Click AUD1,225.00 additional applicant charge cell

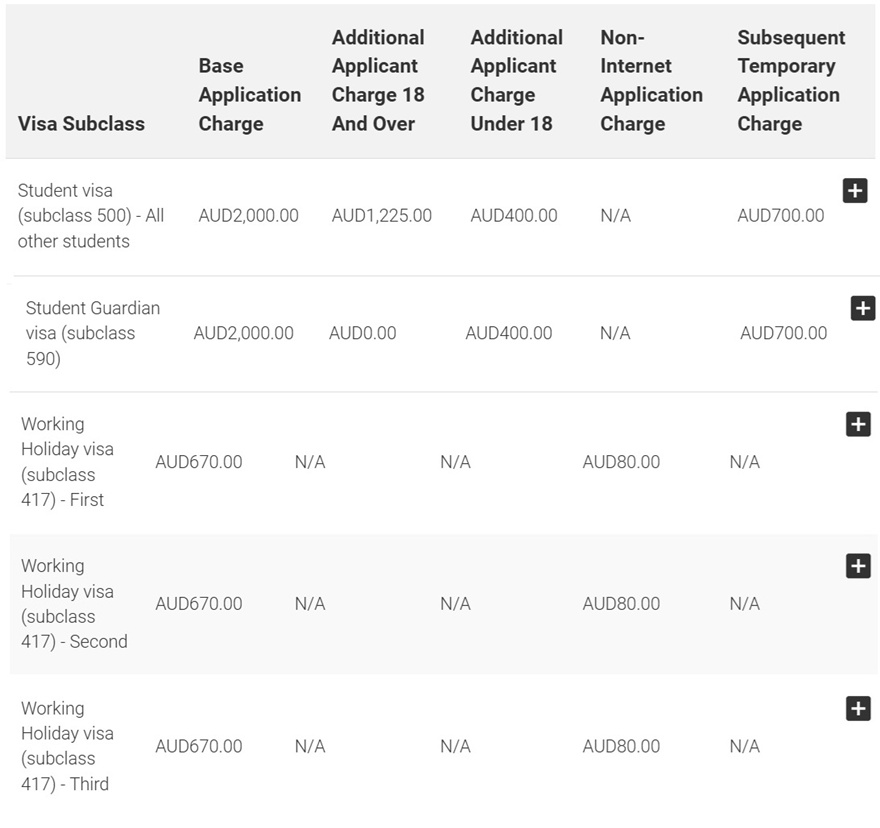pos(381,215)
